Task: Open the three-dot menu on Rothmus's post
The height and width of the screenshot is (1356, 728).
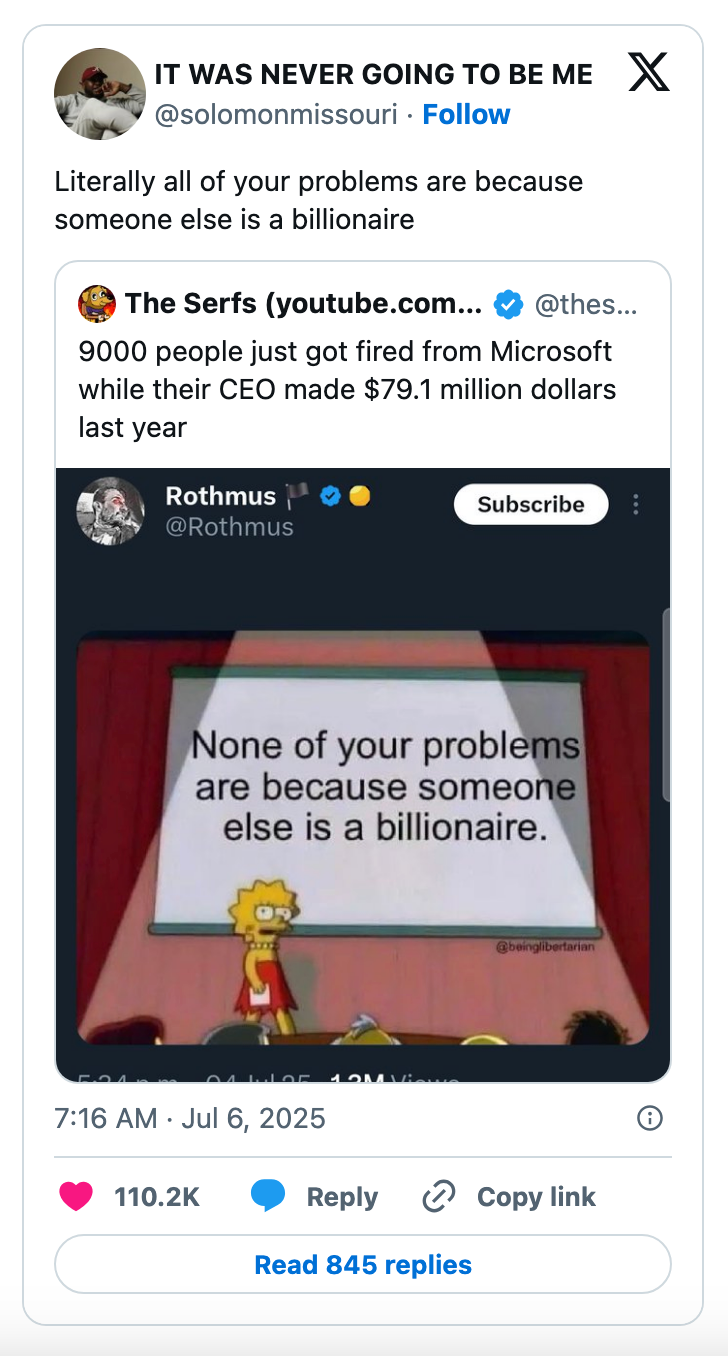Action: 635,505
